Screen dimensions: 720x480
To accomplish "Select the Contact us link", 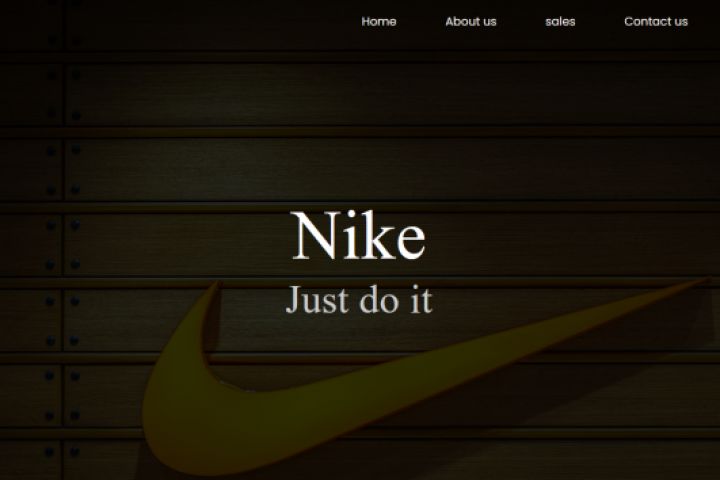I will click(656, 22).
